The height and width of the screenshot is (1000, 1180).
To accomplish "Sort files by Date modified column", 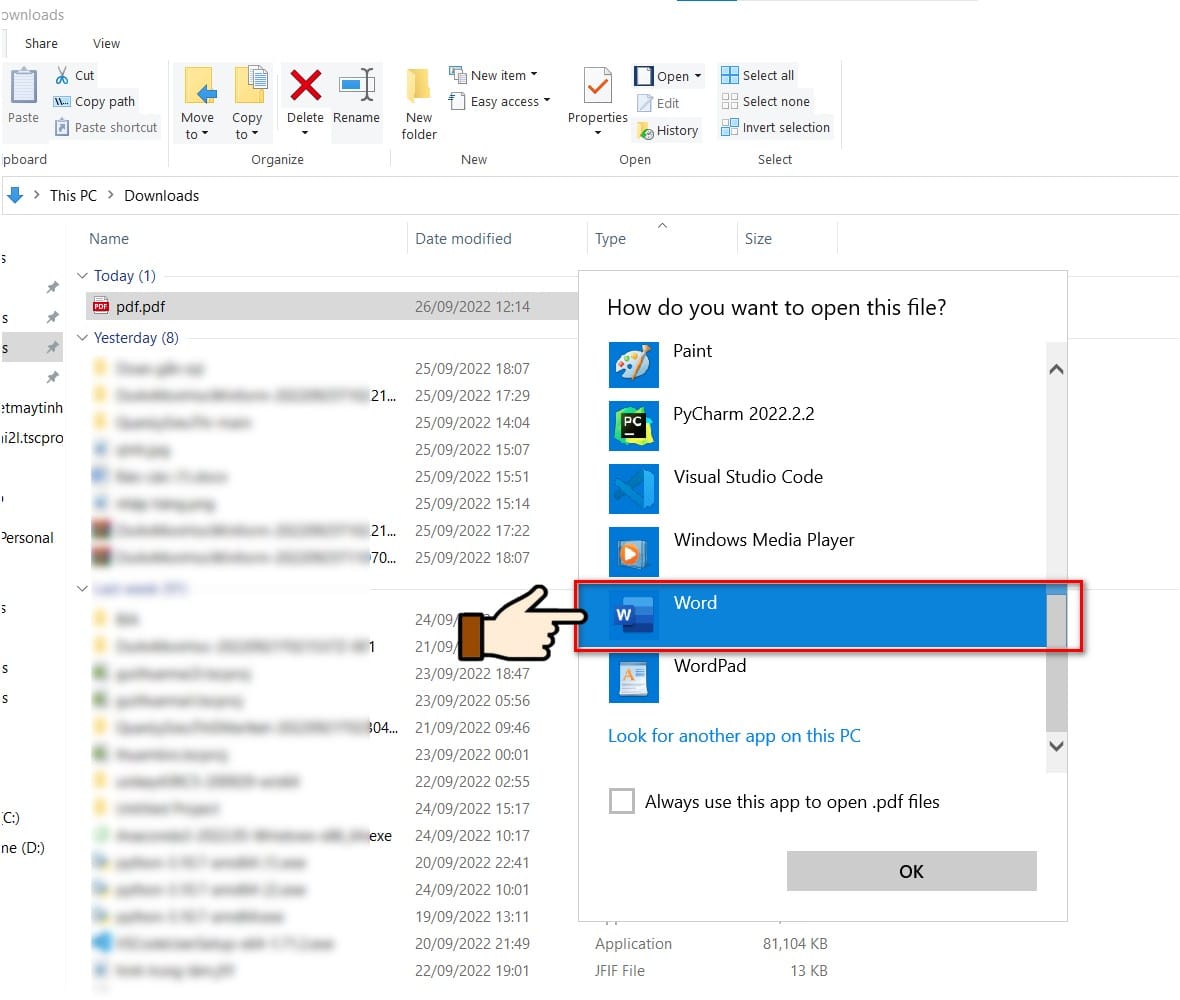I will (464, 239).
